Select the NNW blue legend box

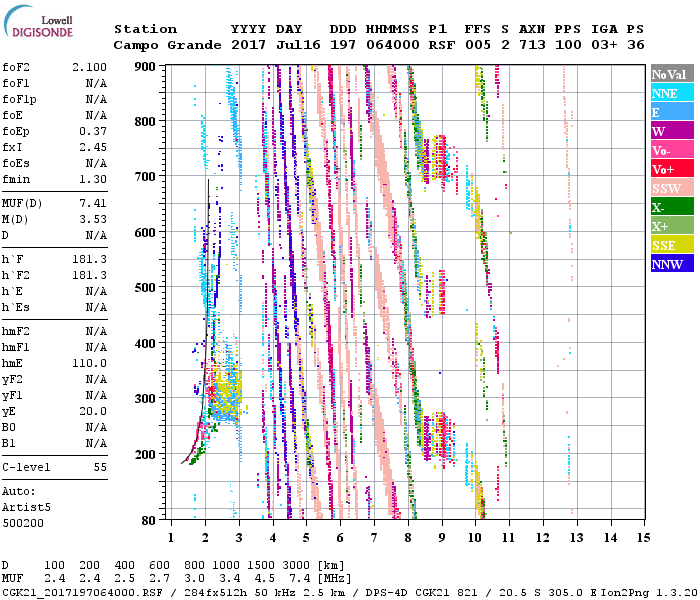pyautogui.click(x=672, y=265)
